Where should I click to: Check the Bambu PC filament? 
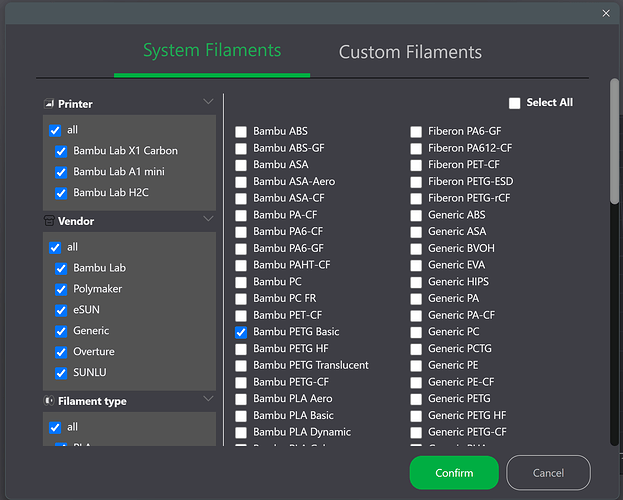click(241, 282)
